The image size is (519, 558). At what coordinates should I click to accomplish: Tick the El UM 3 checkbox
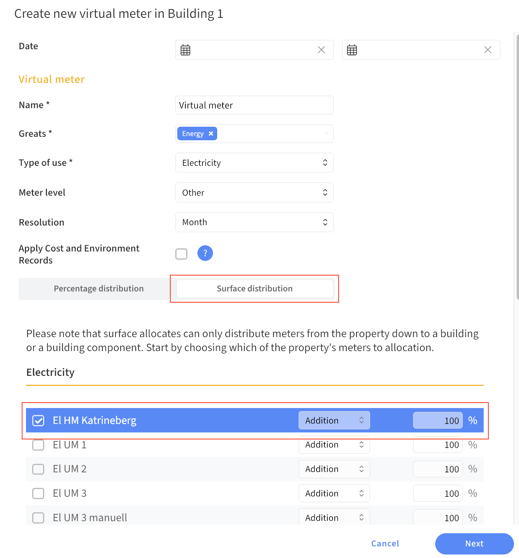pyautogui.click(x=38, y=493)
